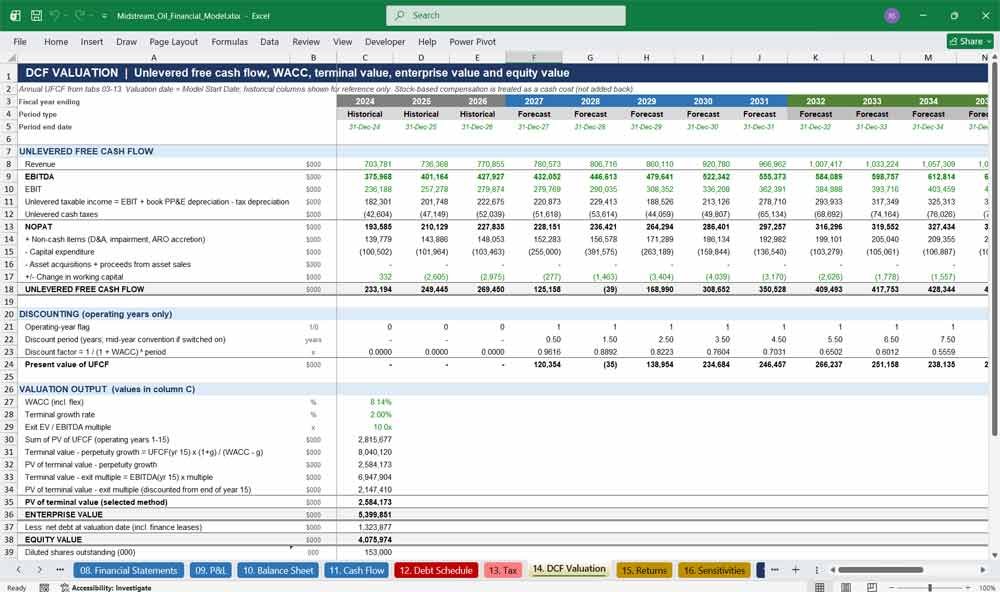Viewport: 1000px width, 592px height.
Task: Open the File menu
Action: tap(20, 41)
